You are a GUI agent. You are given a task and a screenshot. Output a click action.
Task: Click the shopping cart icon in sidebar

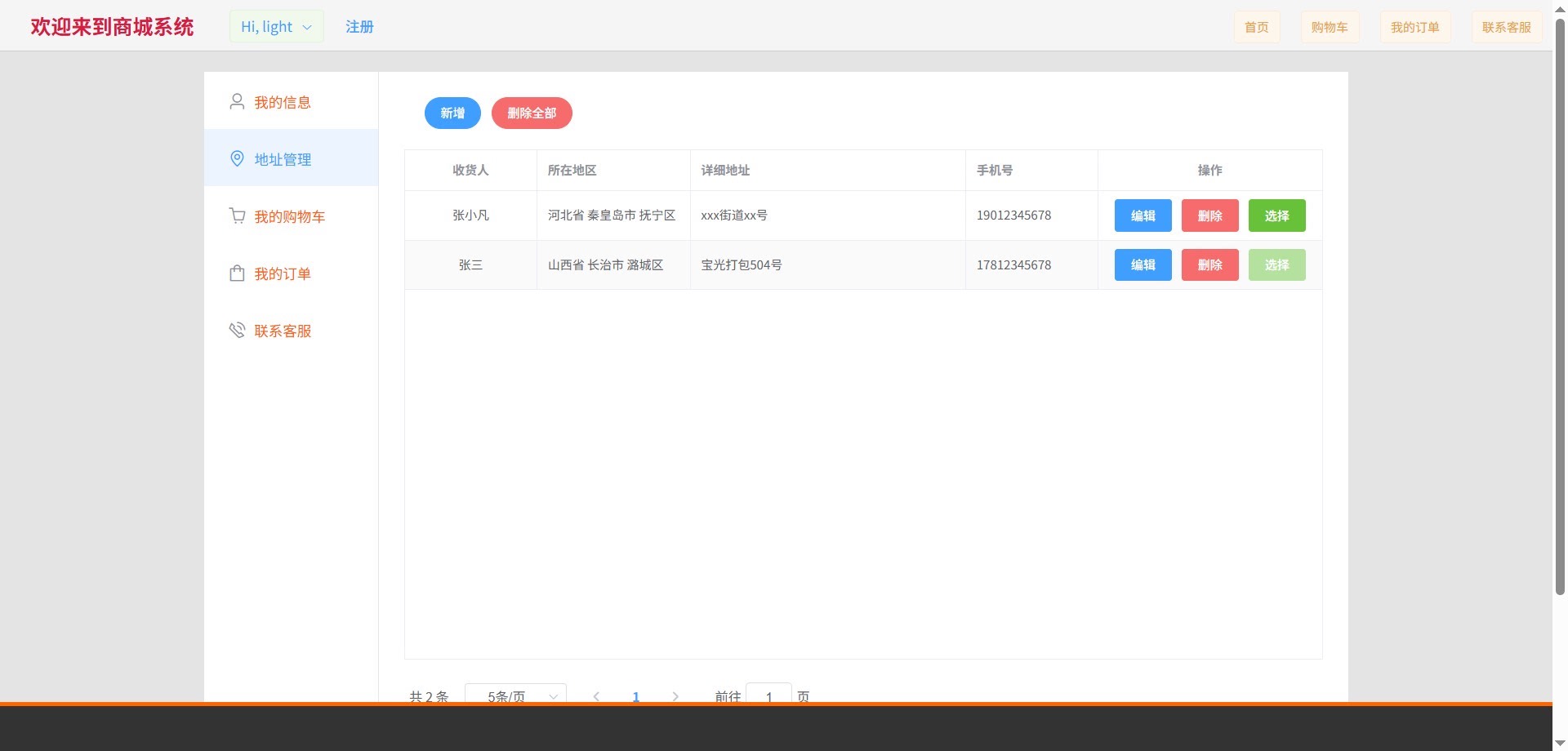tap(237, 216)
